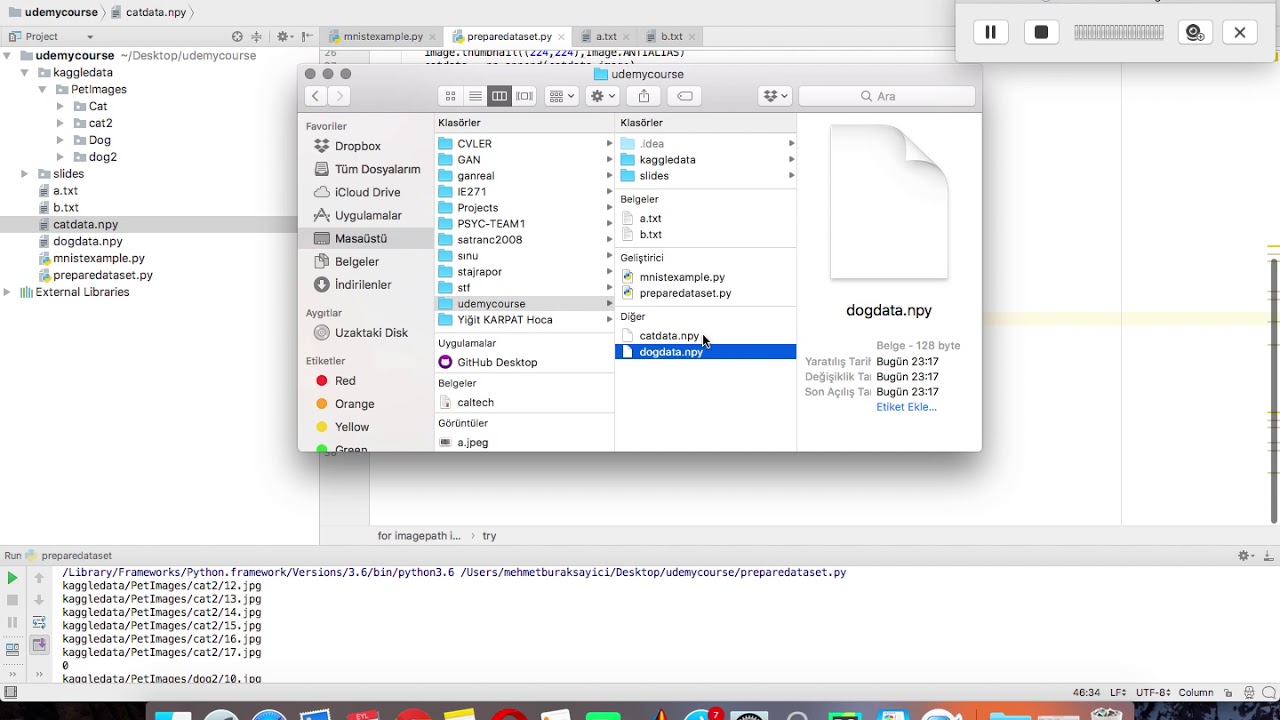The height and width of the screenshot is (720, 1280).
Task: Click the LF line separator status
Action: coord(1117,692)
